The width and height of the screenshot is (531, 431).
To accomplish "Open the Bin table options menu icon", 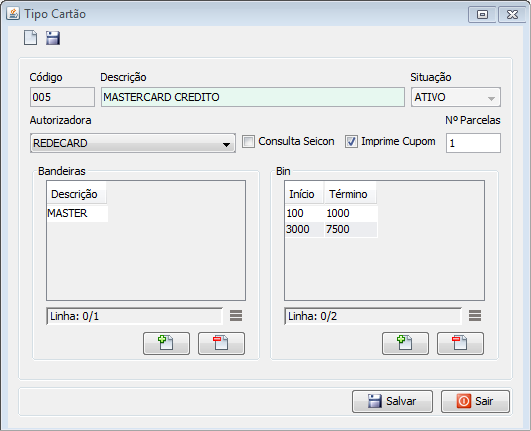I will (x=475, y=316).
